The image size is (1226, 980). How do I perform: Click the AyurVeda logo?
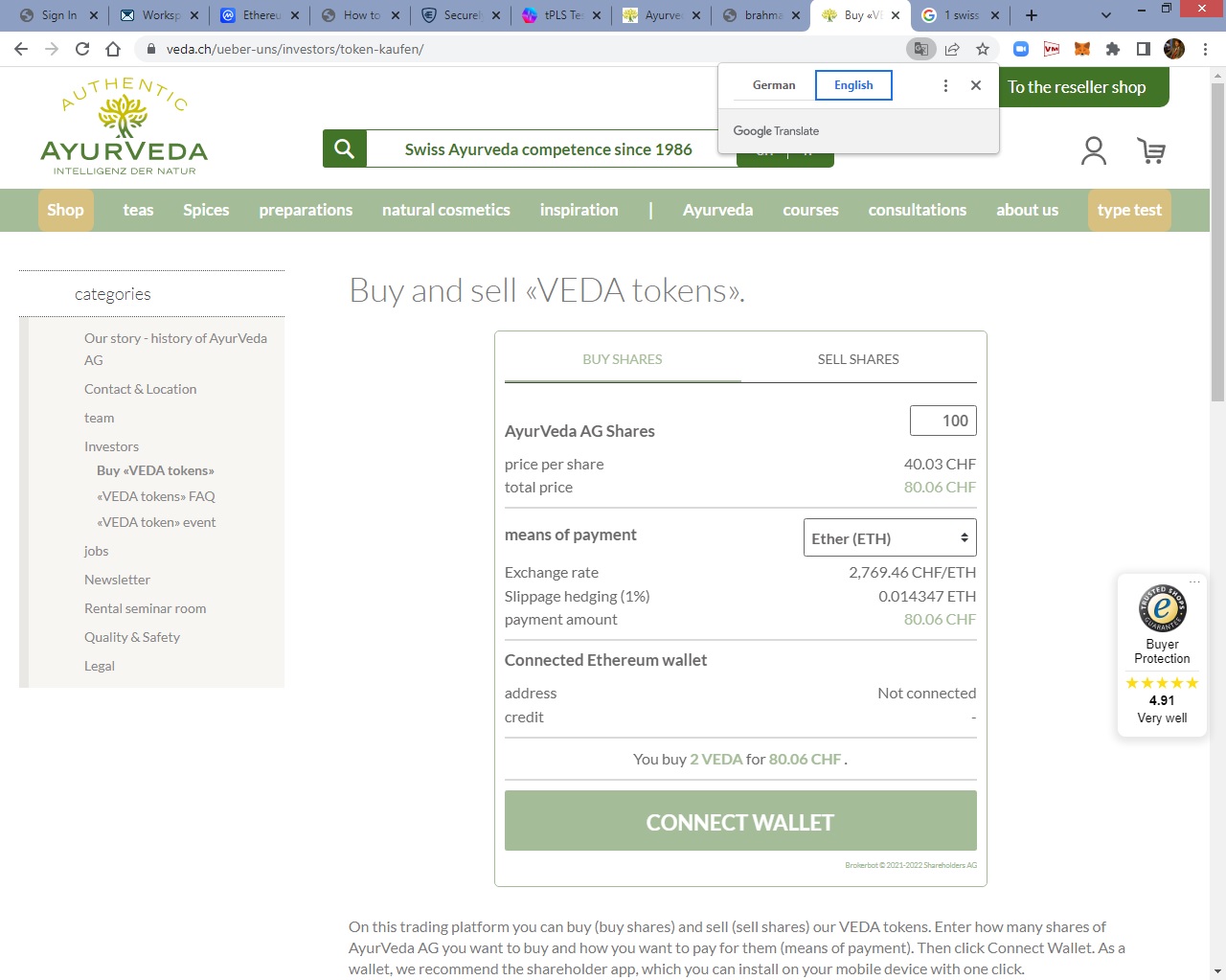[125, 126]
